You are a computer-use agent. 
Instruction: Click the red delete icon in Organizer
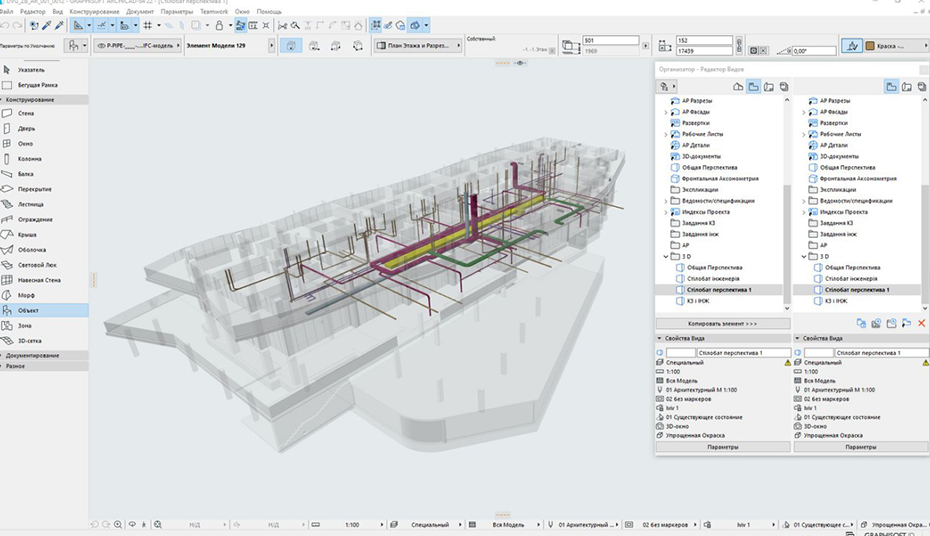coord(921,323)
